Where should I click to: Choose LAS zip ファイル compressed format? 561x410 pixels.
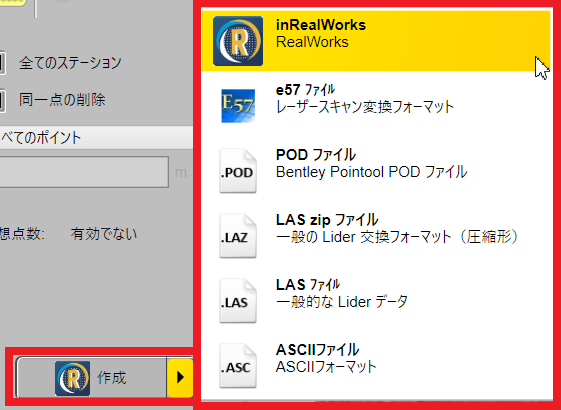(x=376, y=236)
